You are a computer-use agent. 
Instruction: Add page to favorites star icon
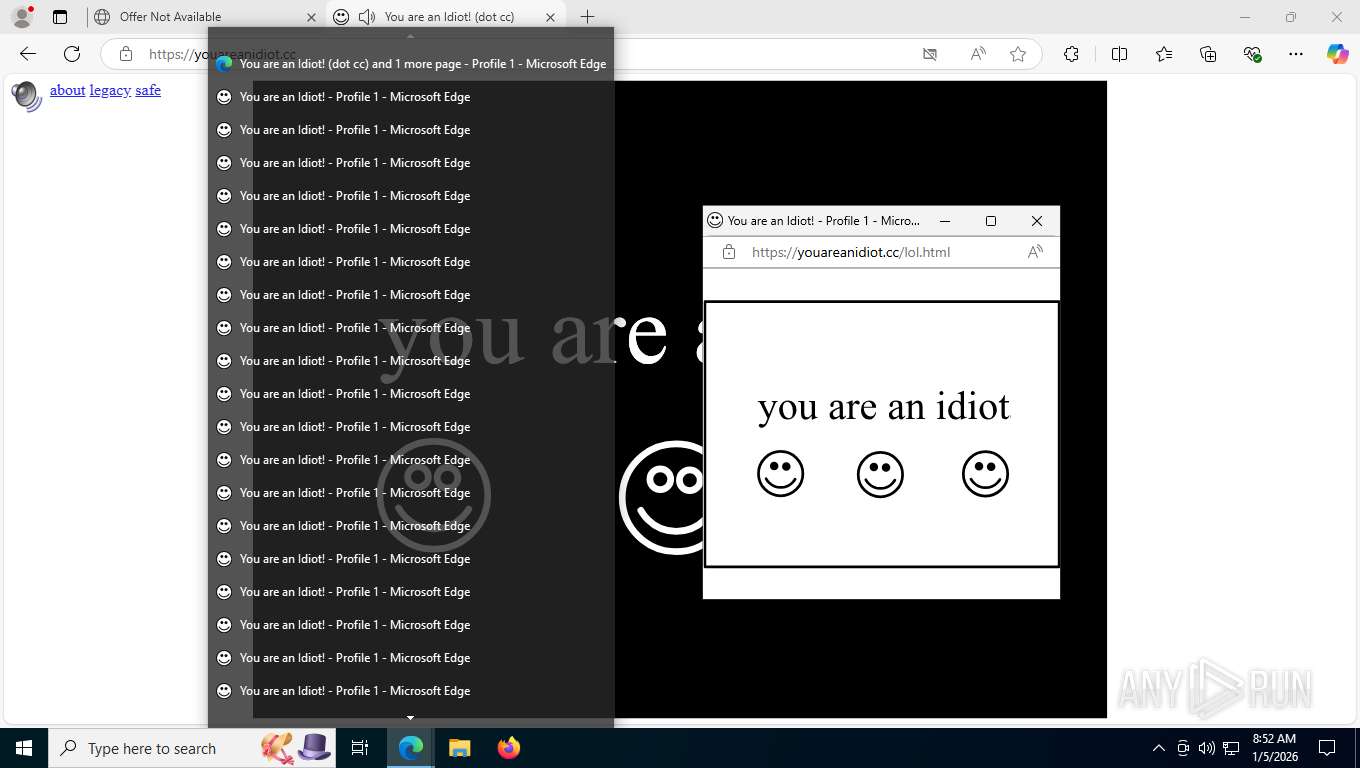1018,54
